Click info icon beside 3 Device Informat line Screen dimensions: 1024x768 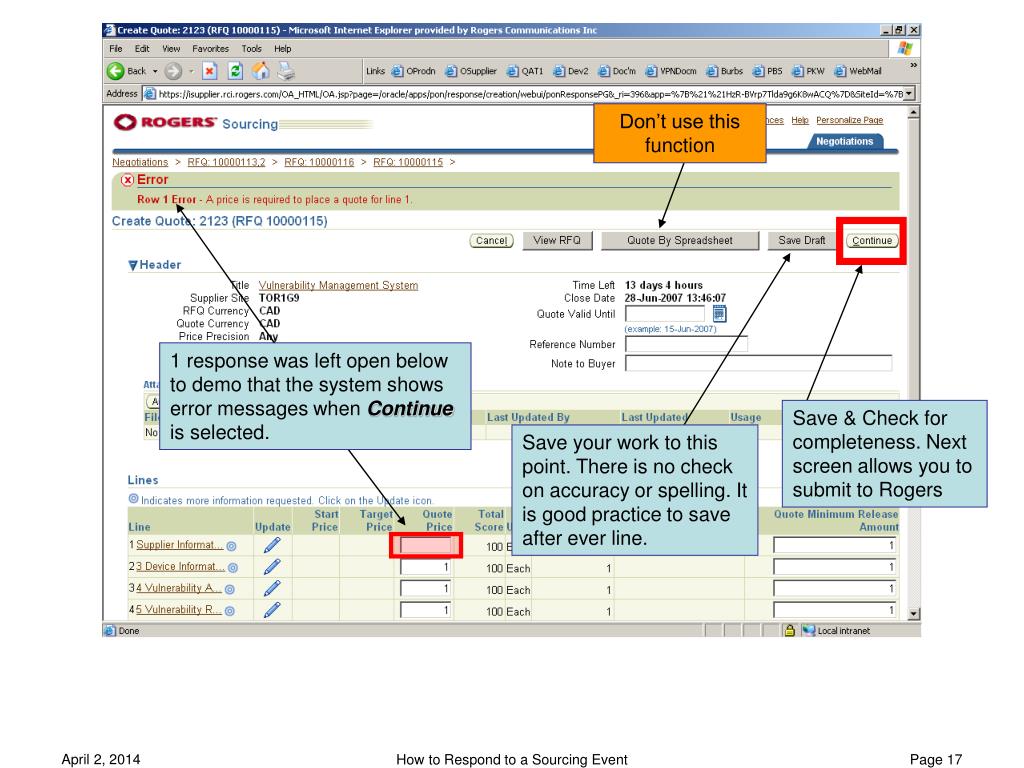pos(232,568)
